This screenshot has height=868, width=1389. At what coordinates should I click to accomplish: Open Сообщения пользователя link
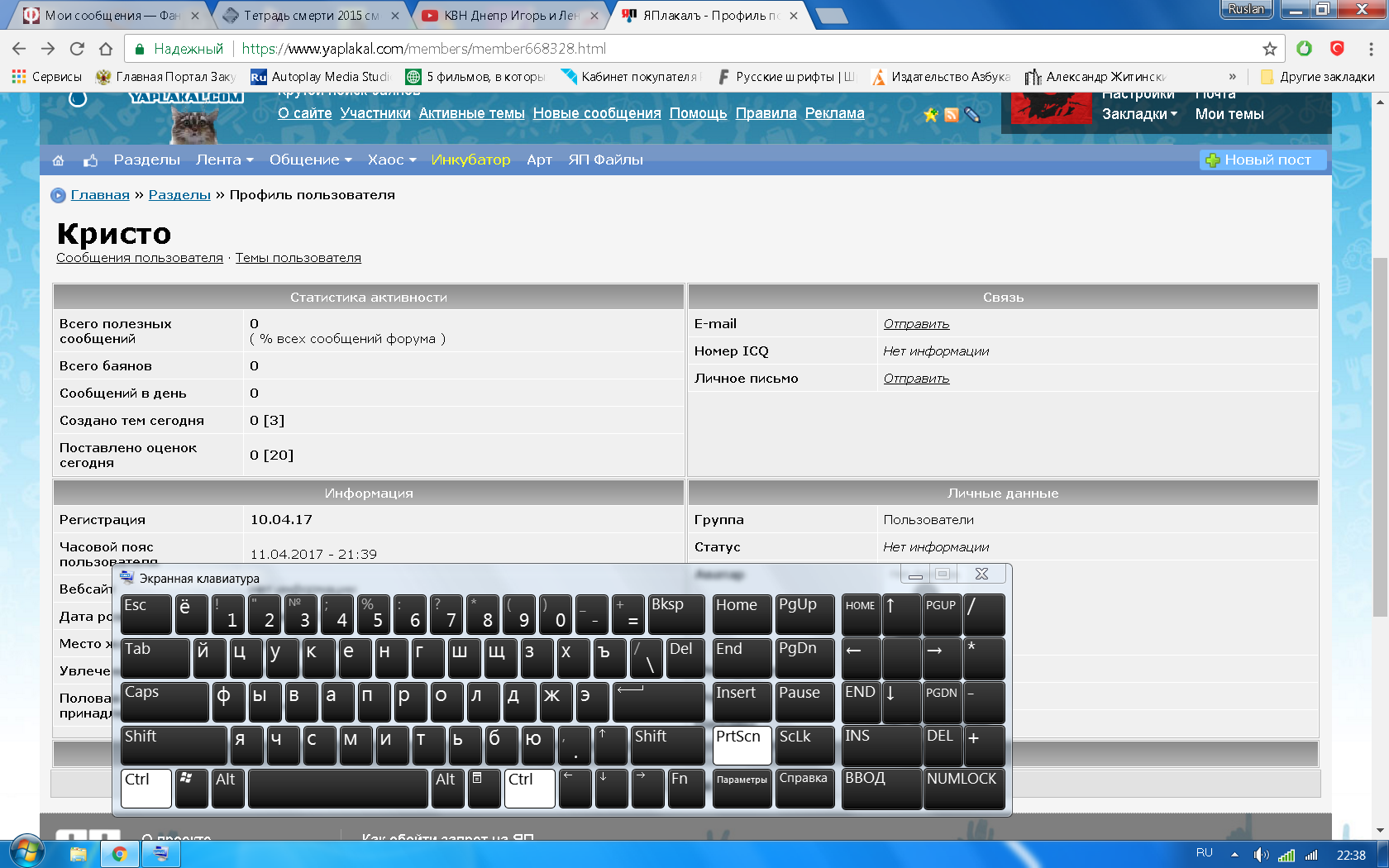(140, 258)
